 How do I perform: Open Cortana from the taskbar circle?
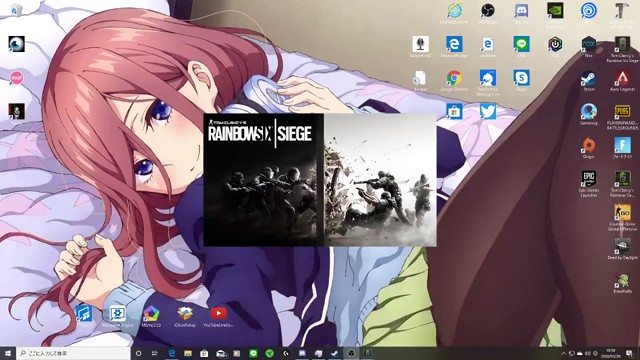tap(138, 353)
